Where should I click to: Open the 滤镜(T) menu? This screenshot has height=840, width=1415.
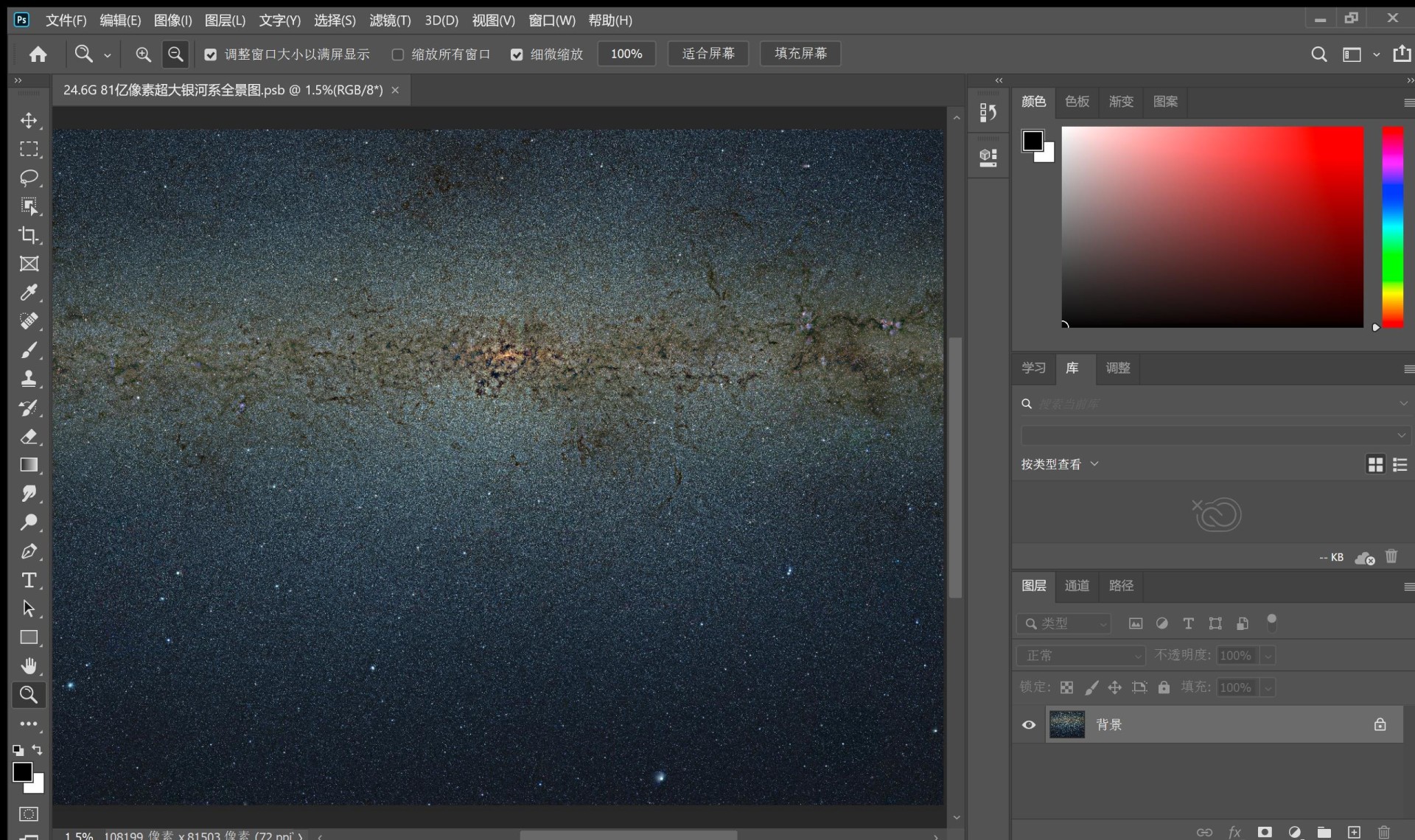click(390, 21)
